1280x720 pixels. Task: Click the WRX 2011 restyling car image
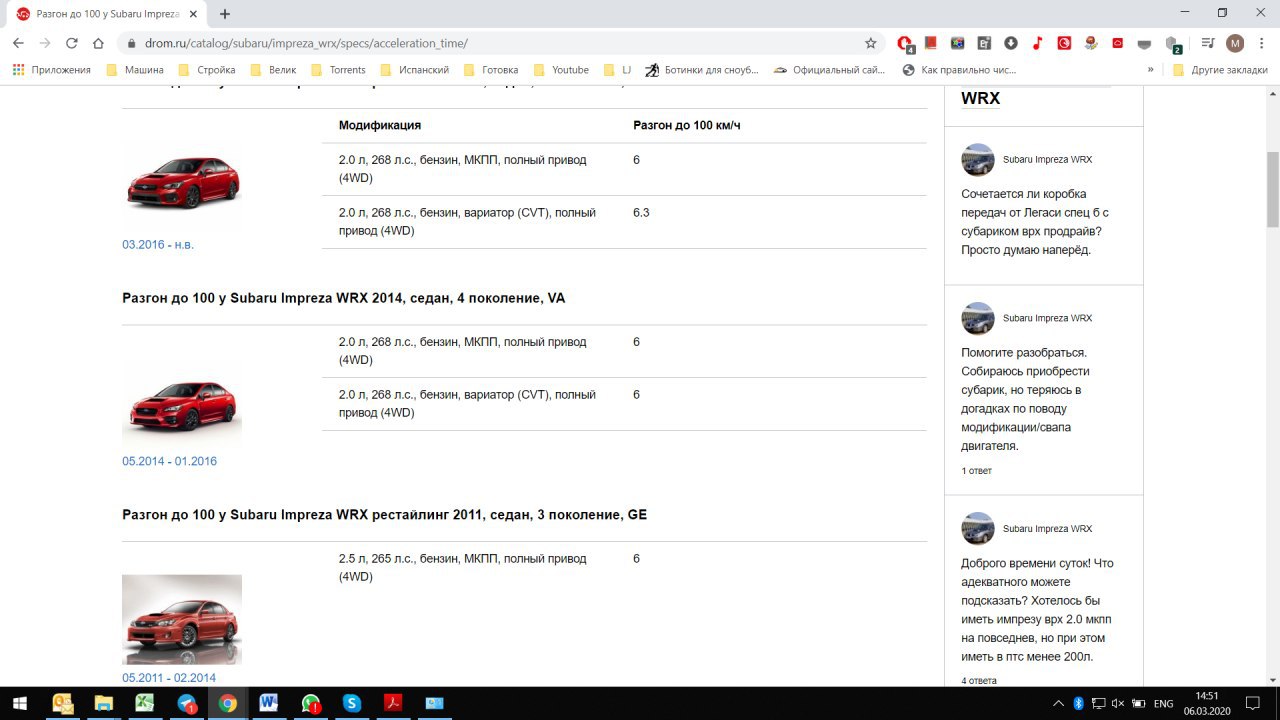[182, 619]
